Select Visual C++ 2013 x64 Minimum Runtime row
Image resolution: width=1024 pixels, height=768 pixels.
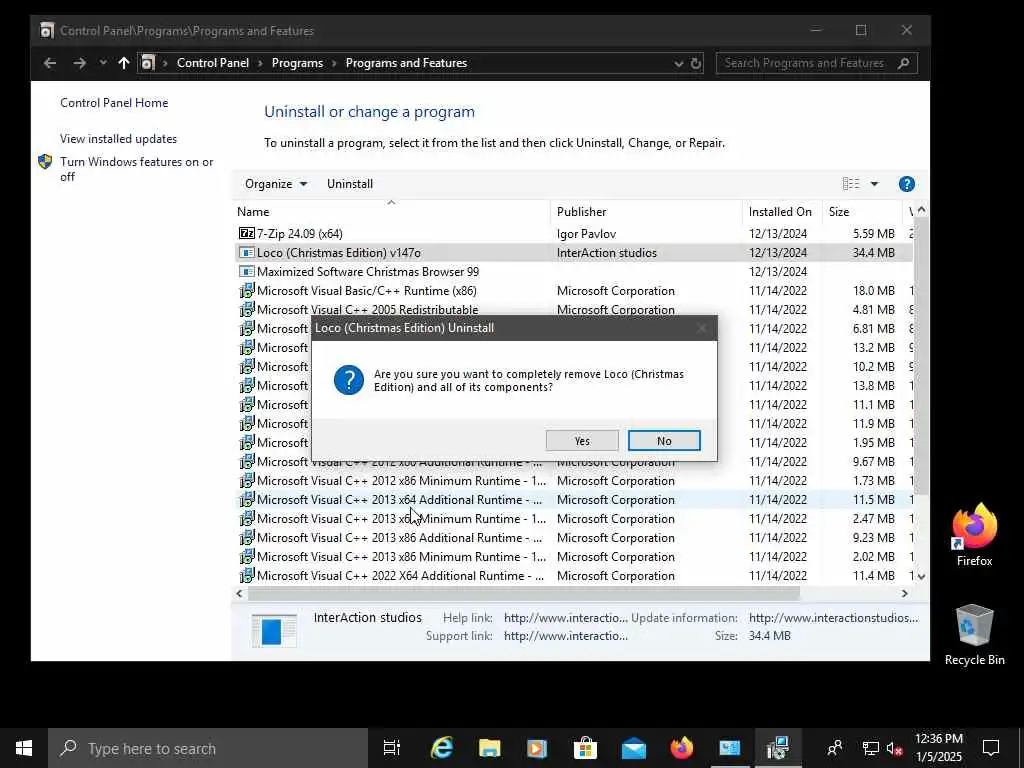[573, 519]
